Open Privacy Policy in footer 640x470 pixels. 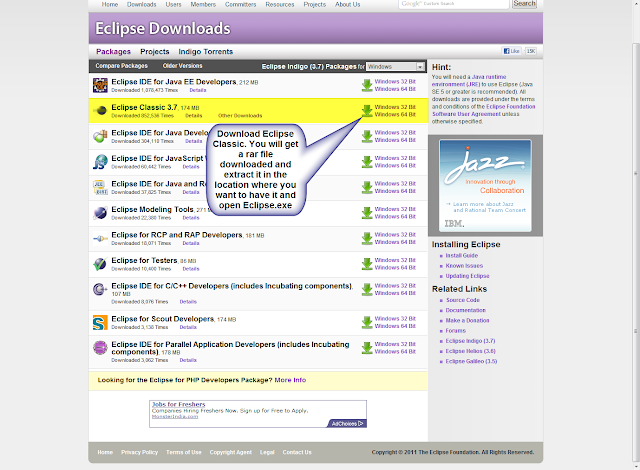point(140,452)
